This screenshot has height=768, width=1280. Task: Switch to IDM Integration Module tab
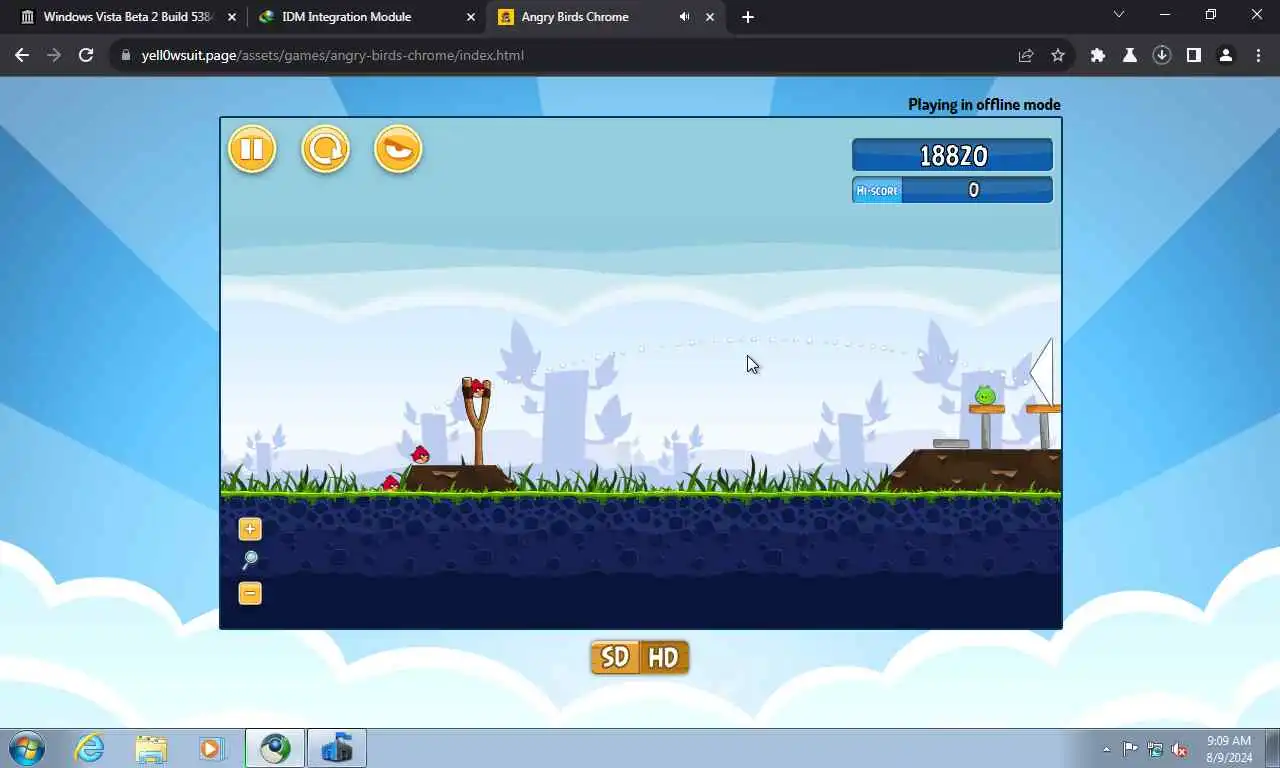click(366, 17)
